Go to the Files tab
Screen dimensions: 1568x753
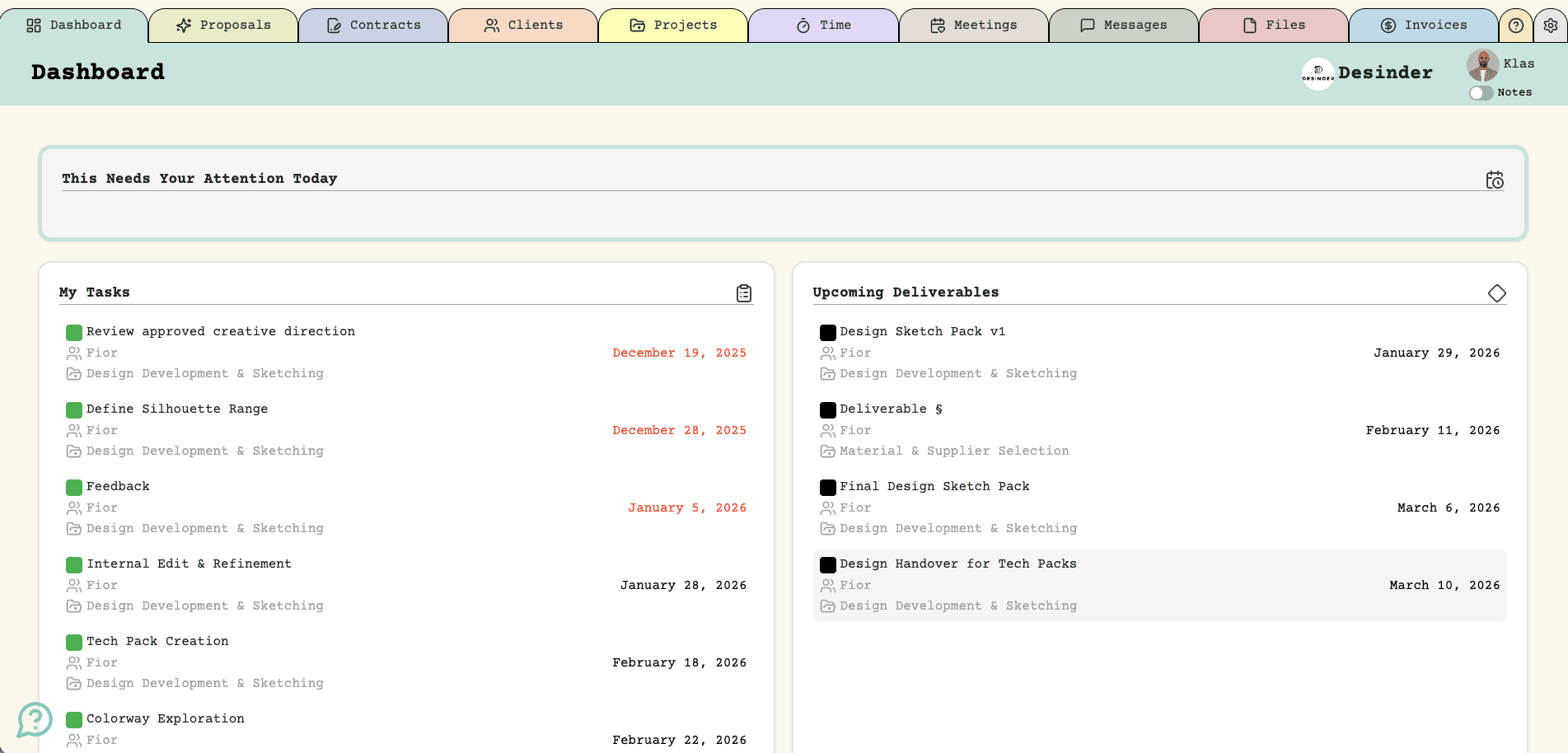[1273, 25]
